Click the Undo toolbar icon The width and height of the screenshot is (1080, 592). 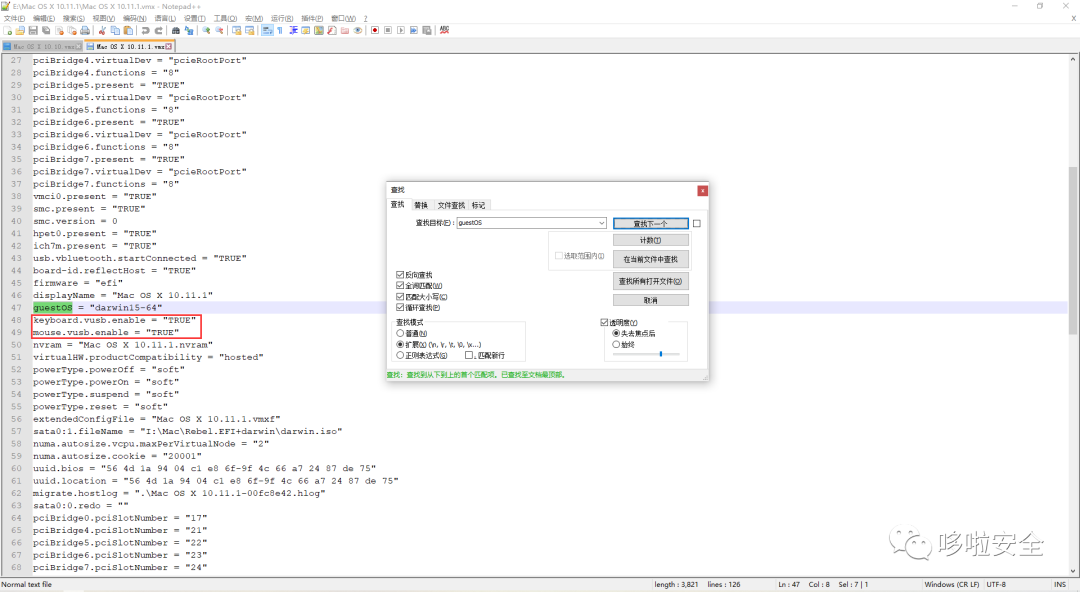(146, 30)
